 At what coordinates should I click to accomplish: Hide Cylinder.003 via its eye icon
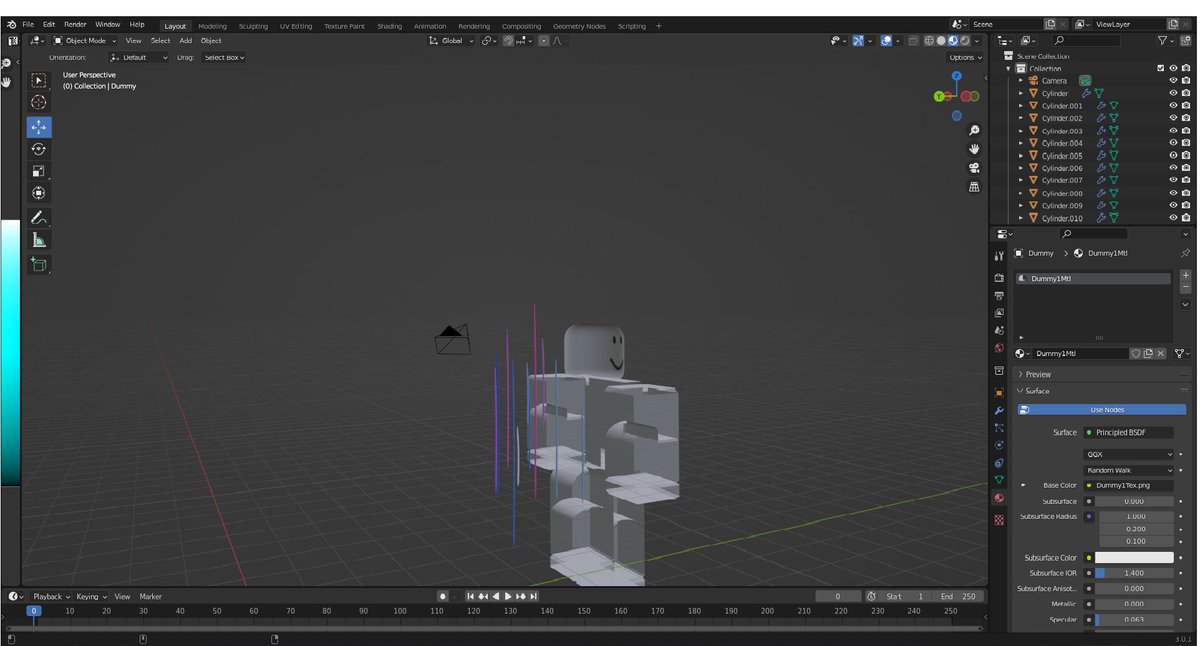tap(1174, 131)
